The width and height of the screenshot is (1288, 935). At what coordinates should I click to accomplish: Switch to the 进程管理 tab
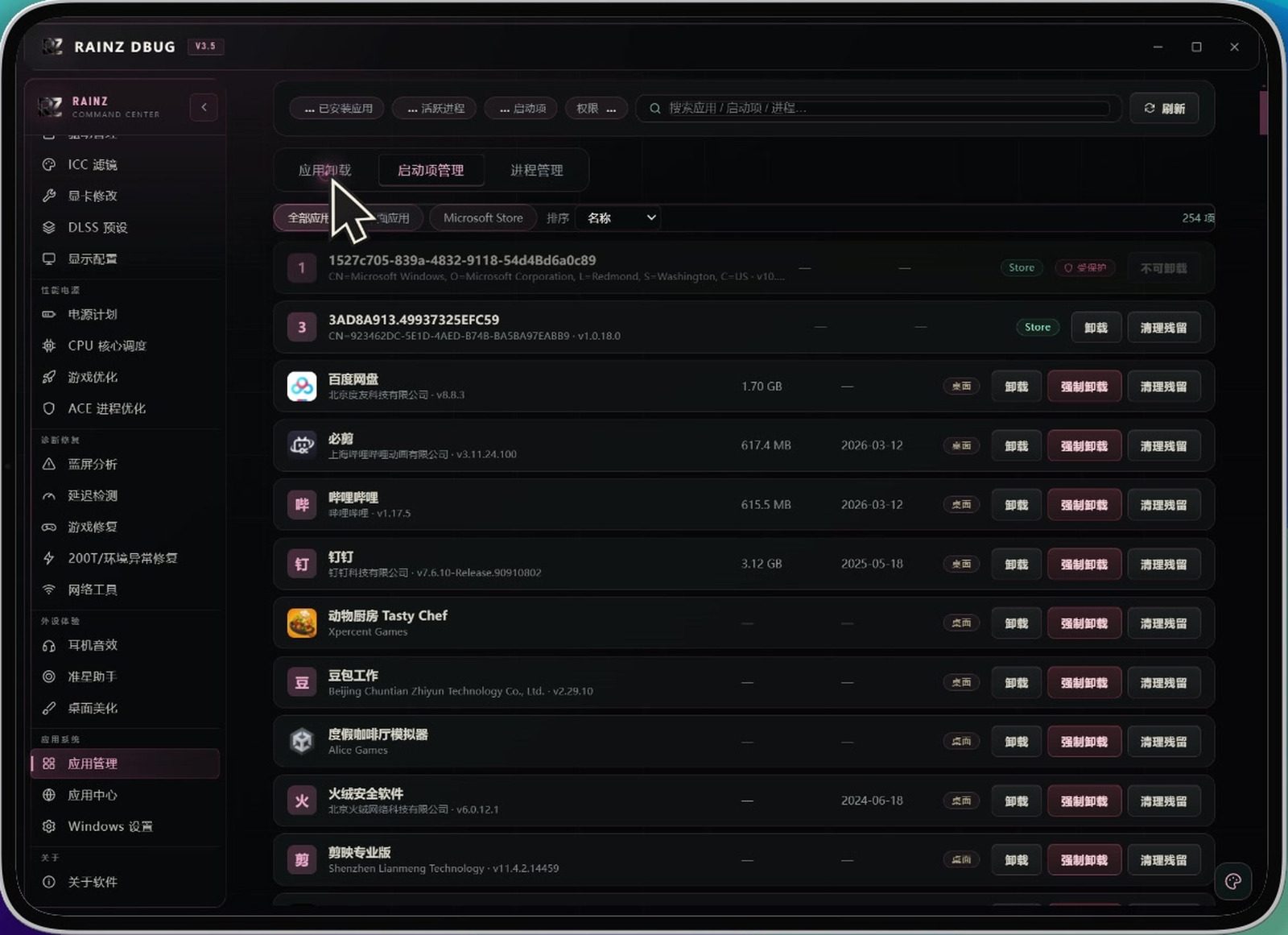click(x=536, y=170)
